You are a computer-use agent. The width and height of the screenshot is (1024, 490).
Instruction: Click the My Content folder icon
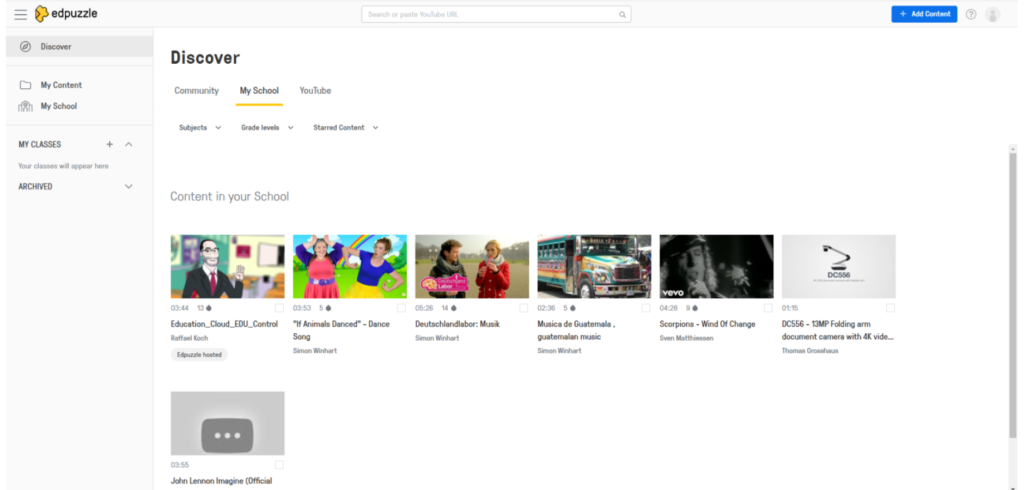[25, 85]
